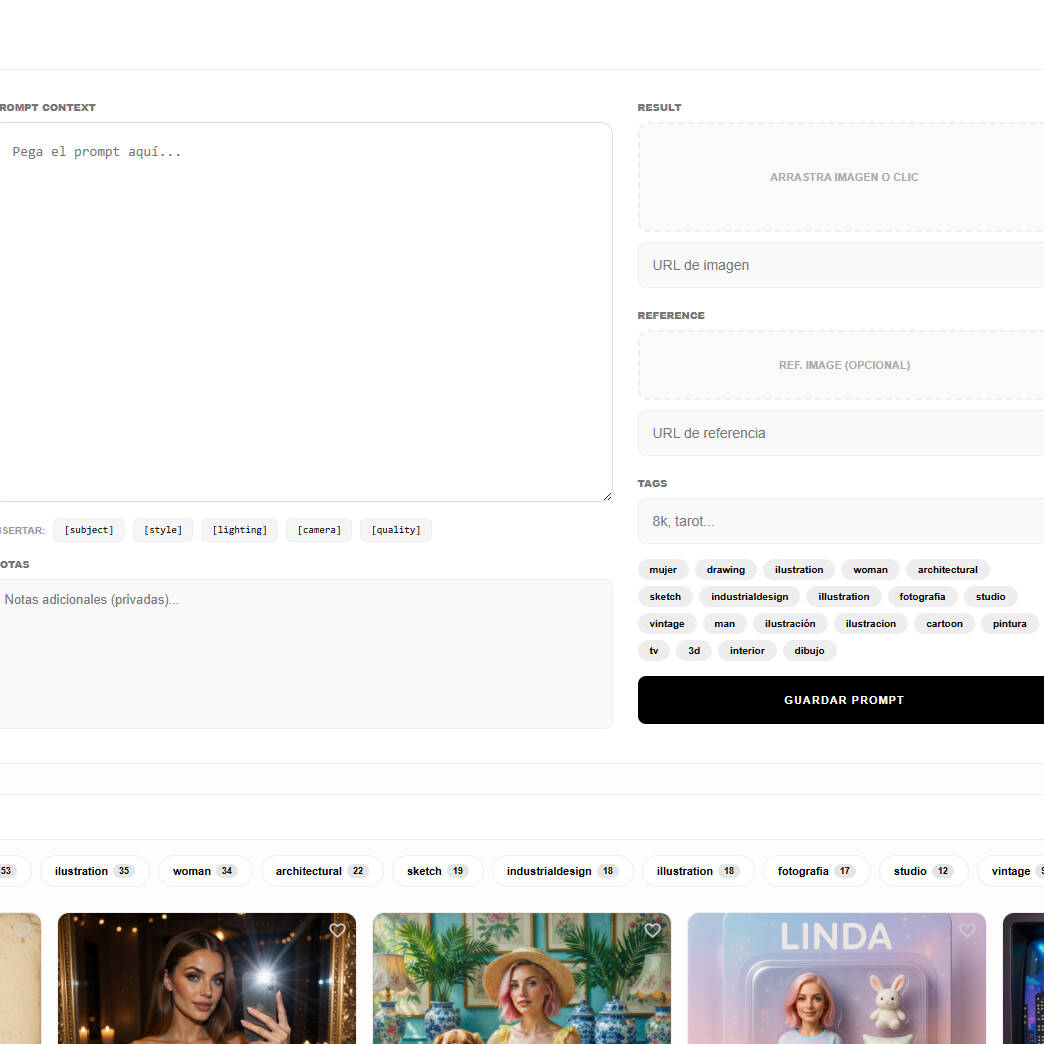
Task: Open the optional reference image upload area
Action: coord(843,365)
